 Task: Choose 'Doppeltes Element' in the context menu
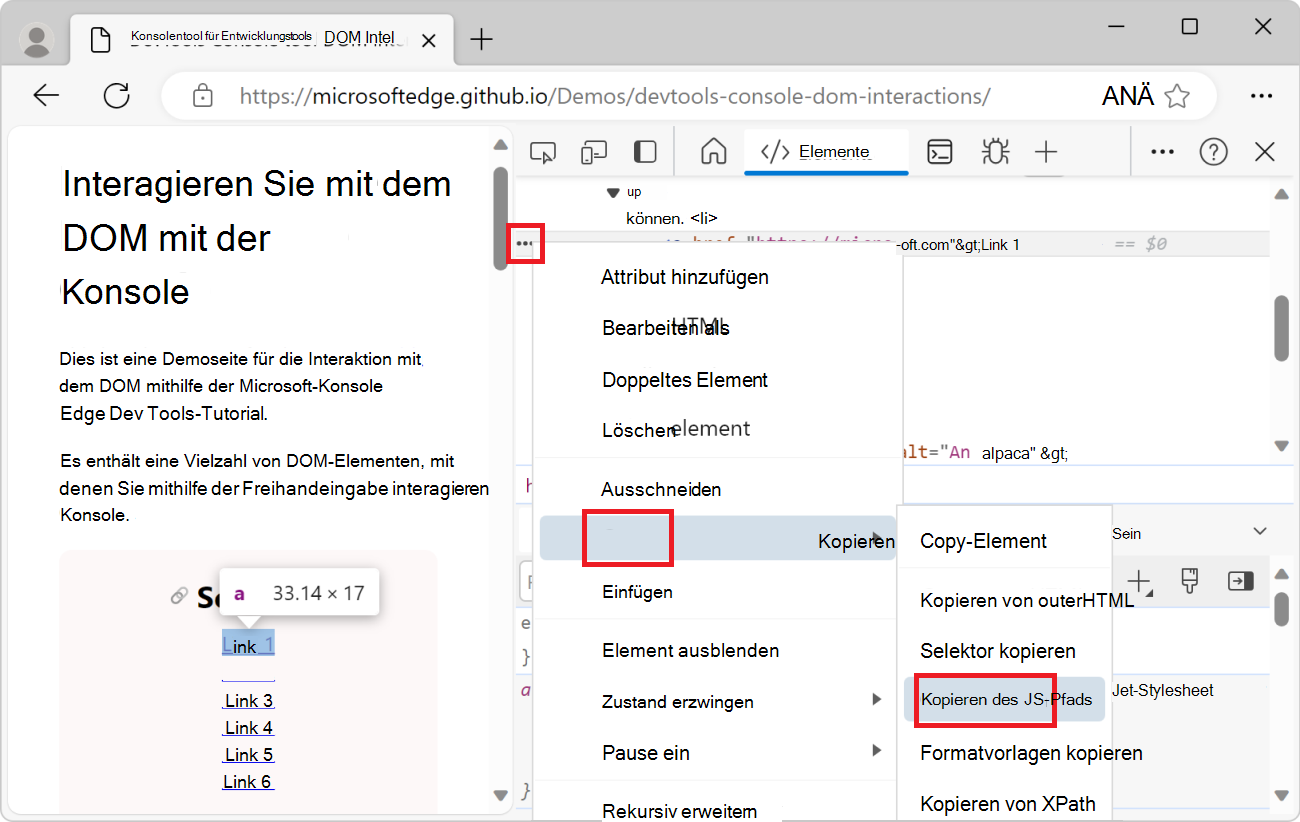click(685, 380)
